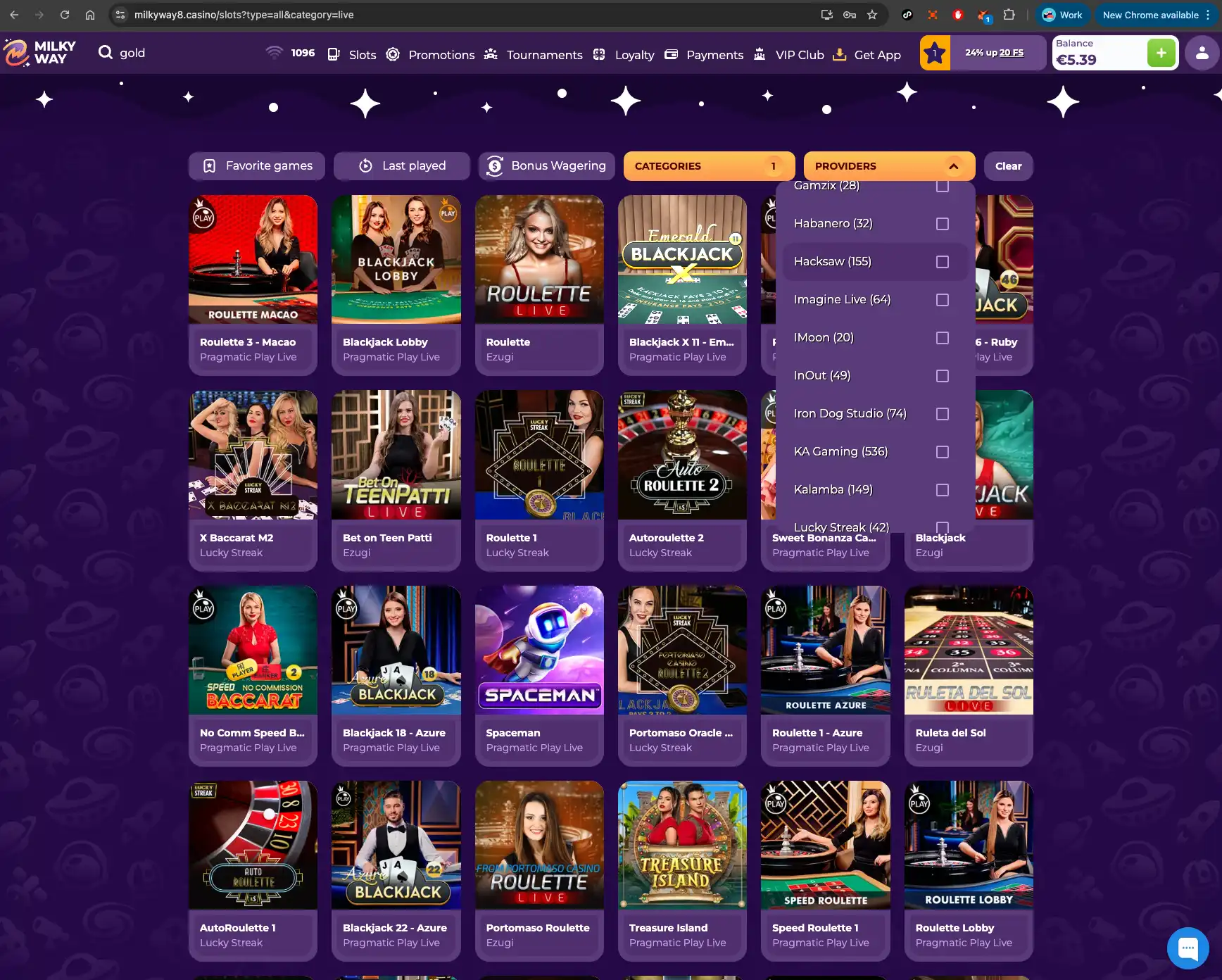Open the Promotions page
This screenshot has width=1222, height=980.
click(430, 54)
